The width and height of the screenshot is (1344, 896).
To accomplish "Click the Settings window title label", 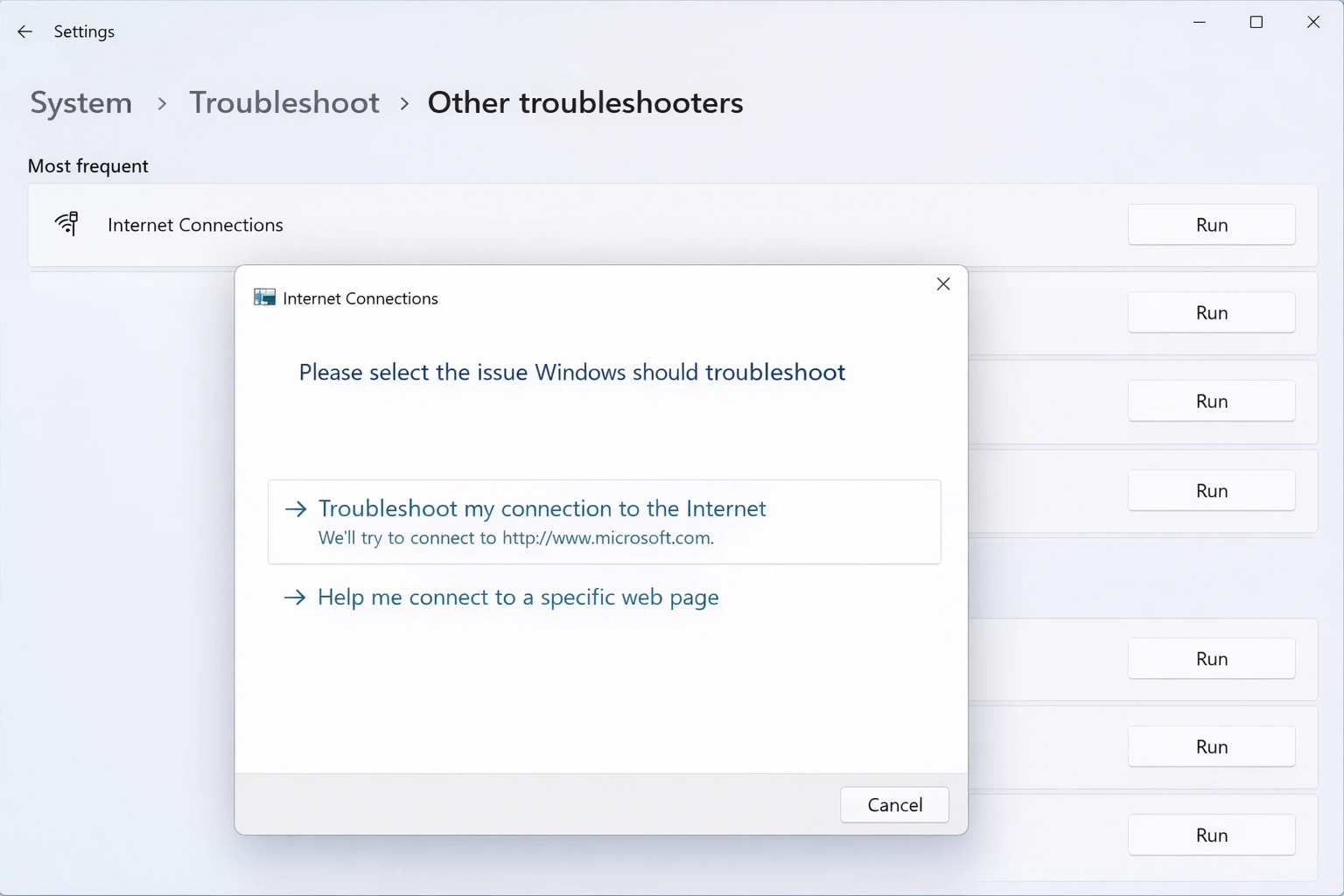I will 84,31.
